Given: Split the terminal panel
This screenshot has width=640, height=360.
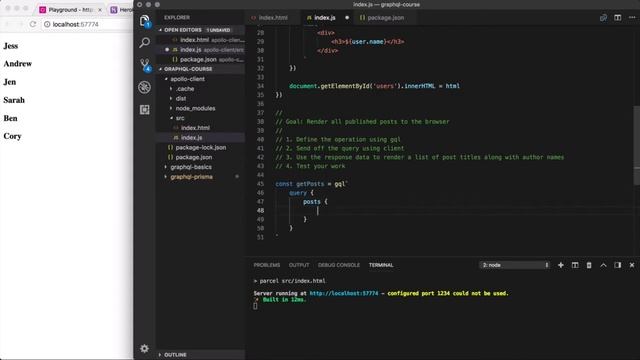Looking at the screenshot, I should pos(575,265).
